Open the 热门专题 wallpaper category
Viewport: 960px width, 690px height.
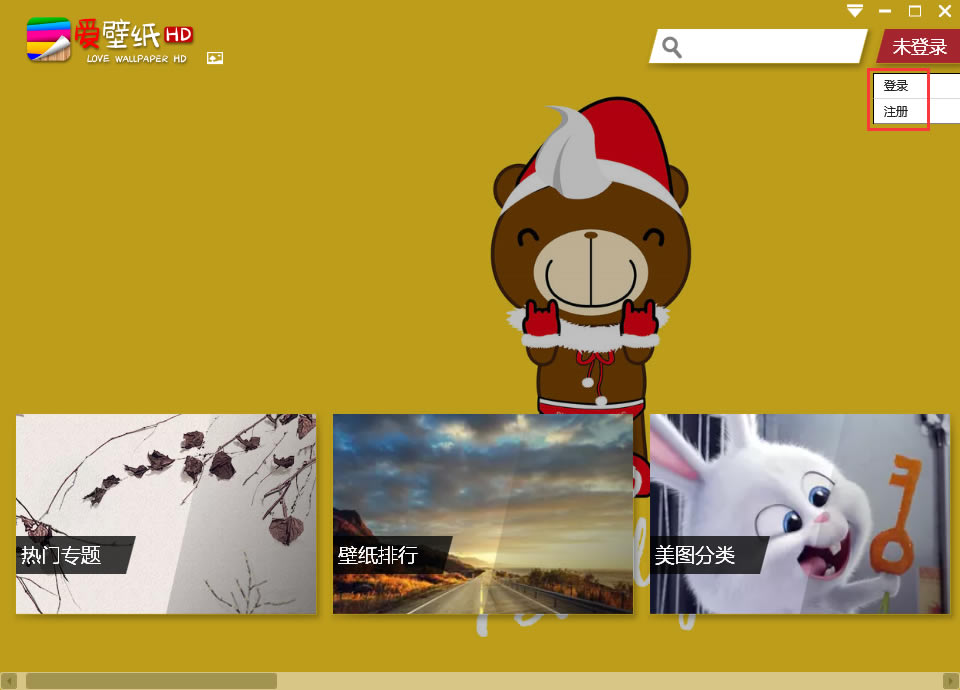(166, 514)
